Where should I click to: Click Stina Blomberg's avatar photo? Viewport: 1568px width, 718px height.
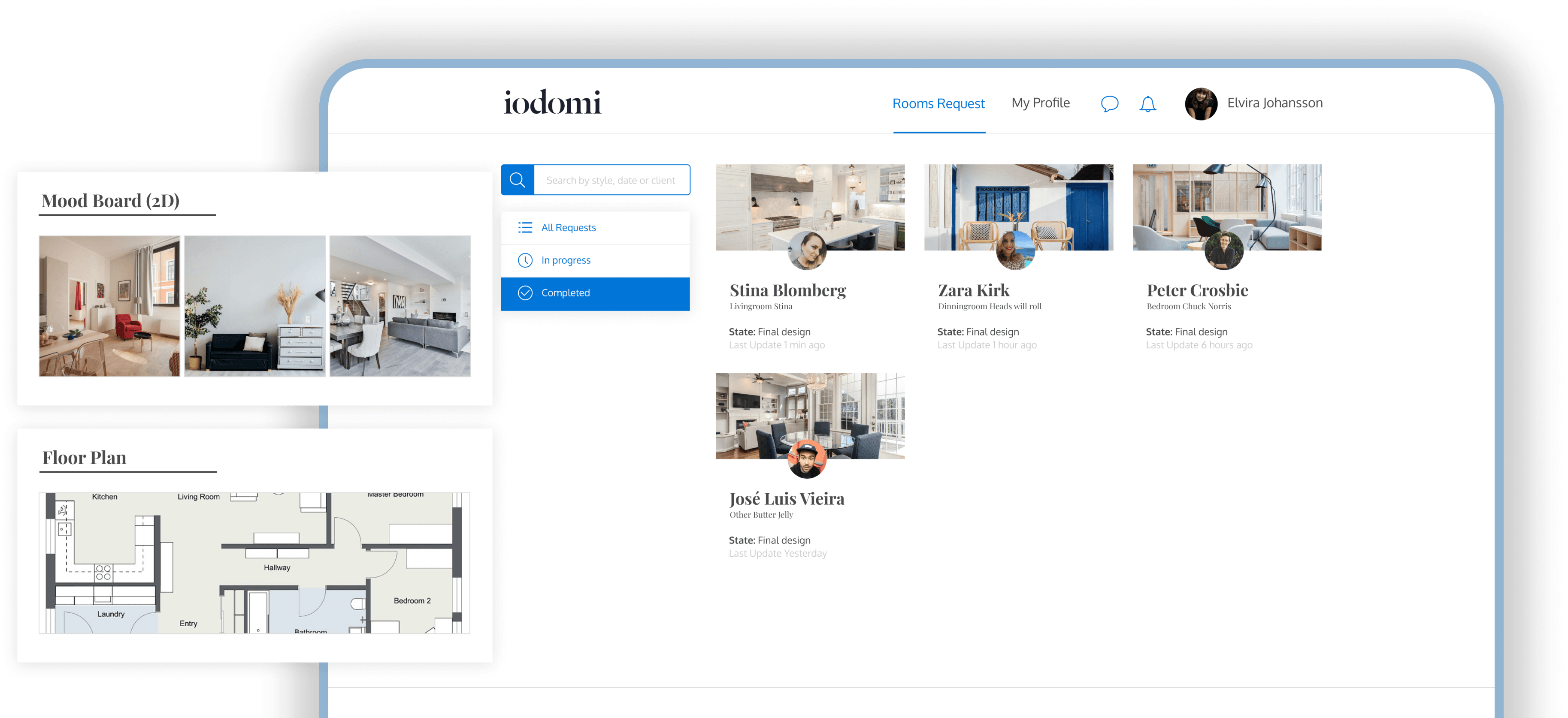[806, 250]
